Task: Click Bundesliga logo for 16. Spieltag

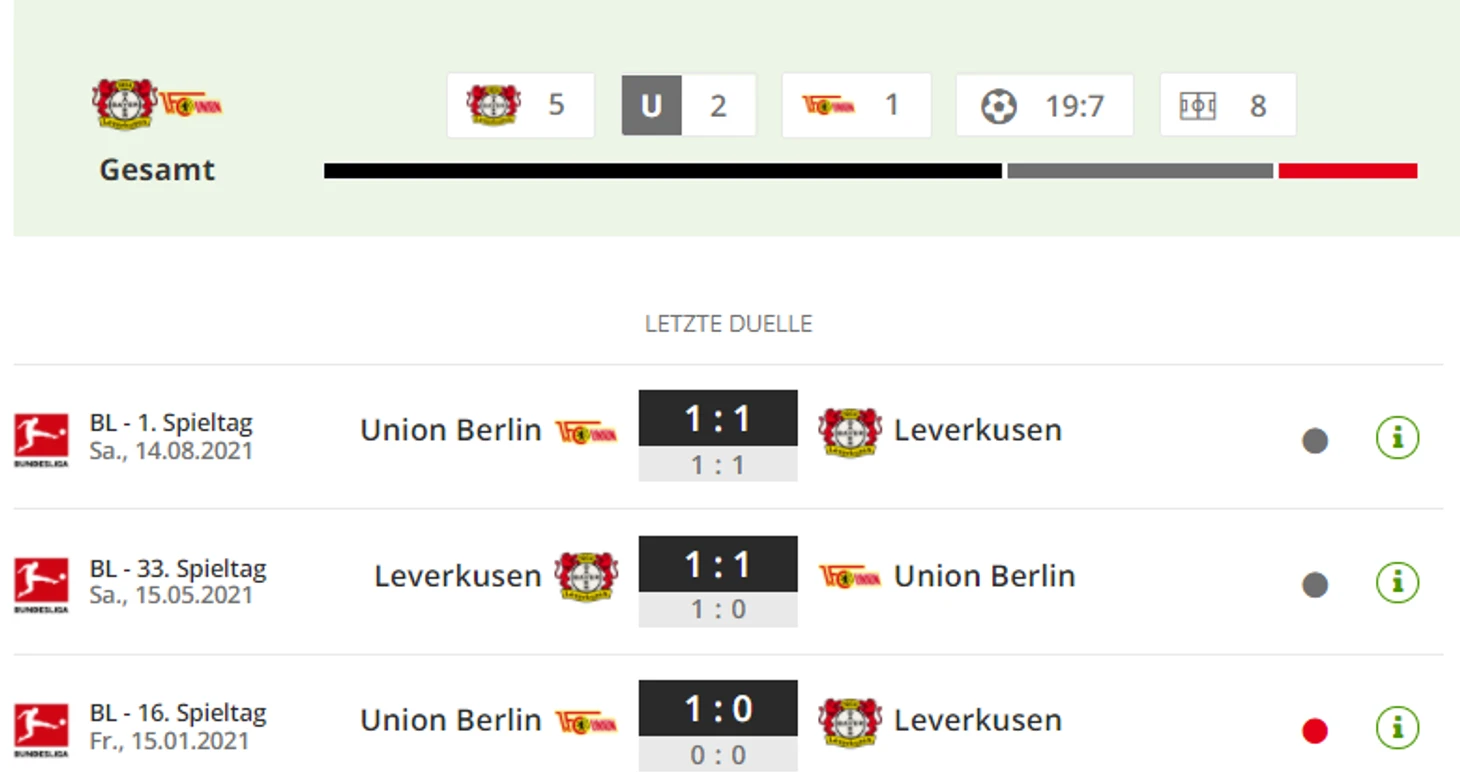Action: point(41,730)
